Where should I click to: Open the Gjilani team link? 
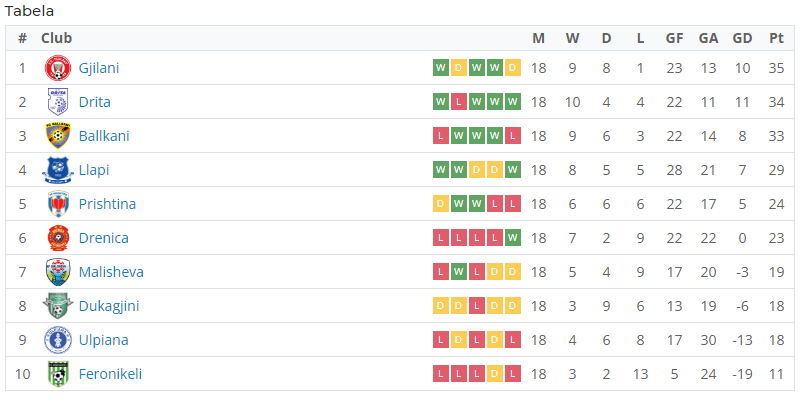pos(99,68)
